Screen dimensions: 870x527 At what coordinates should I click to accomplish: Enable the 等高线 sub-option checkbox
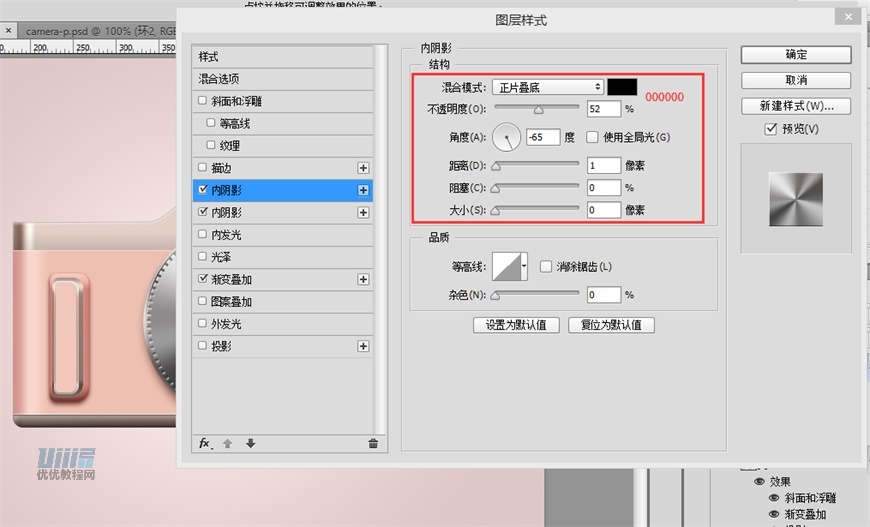(x=211, y=123)
